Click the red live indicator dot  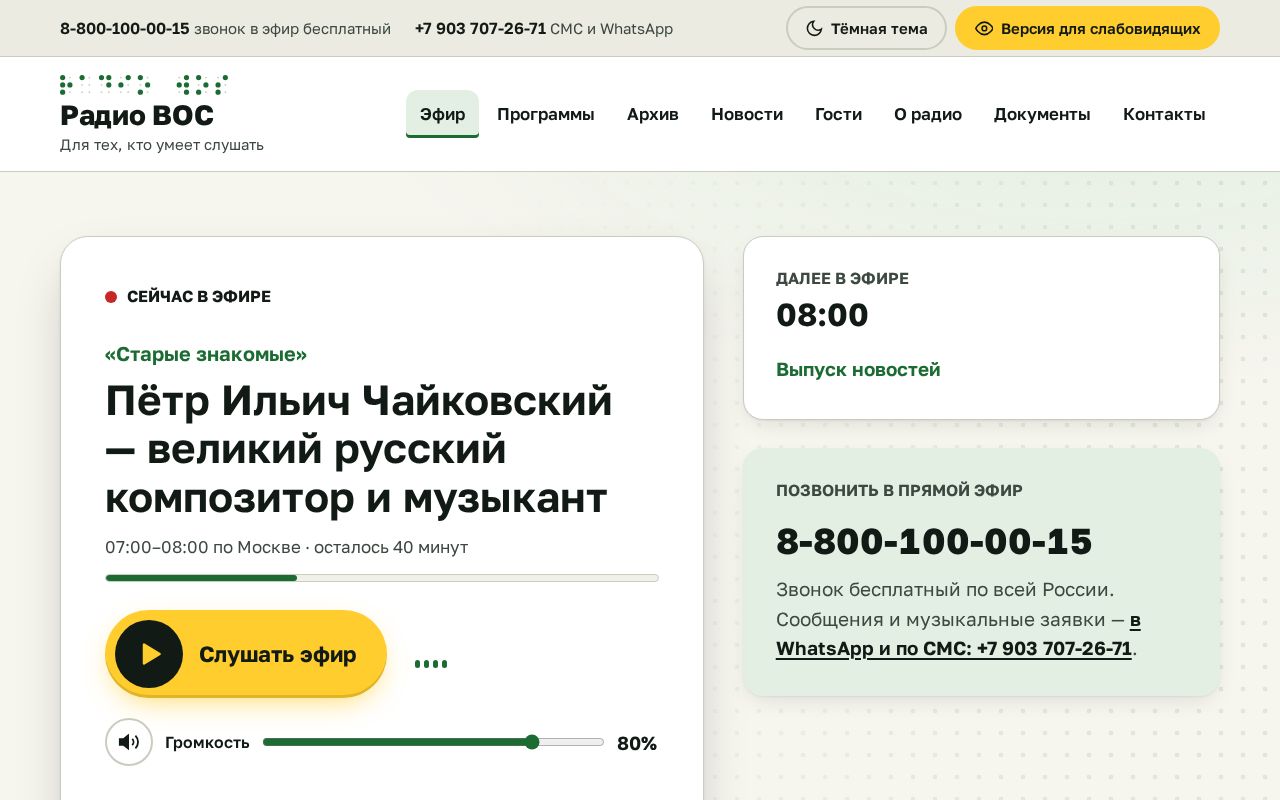click(111, 297)
